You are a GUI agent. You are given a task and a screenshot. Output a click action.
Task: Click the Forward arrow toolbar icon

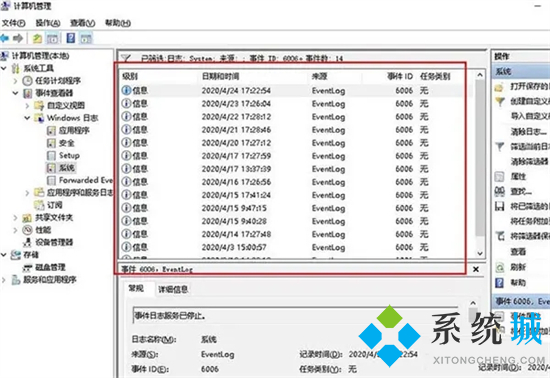[18, 38]
